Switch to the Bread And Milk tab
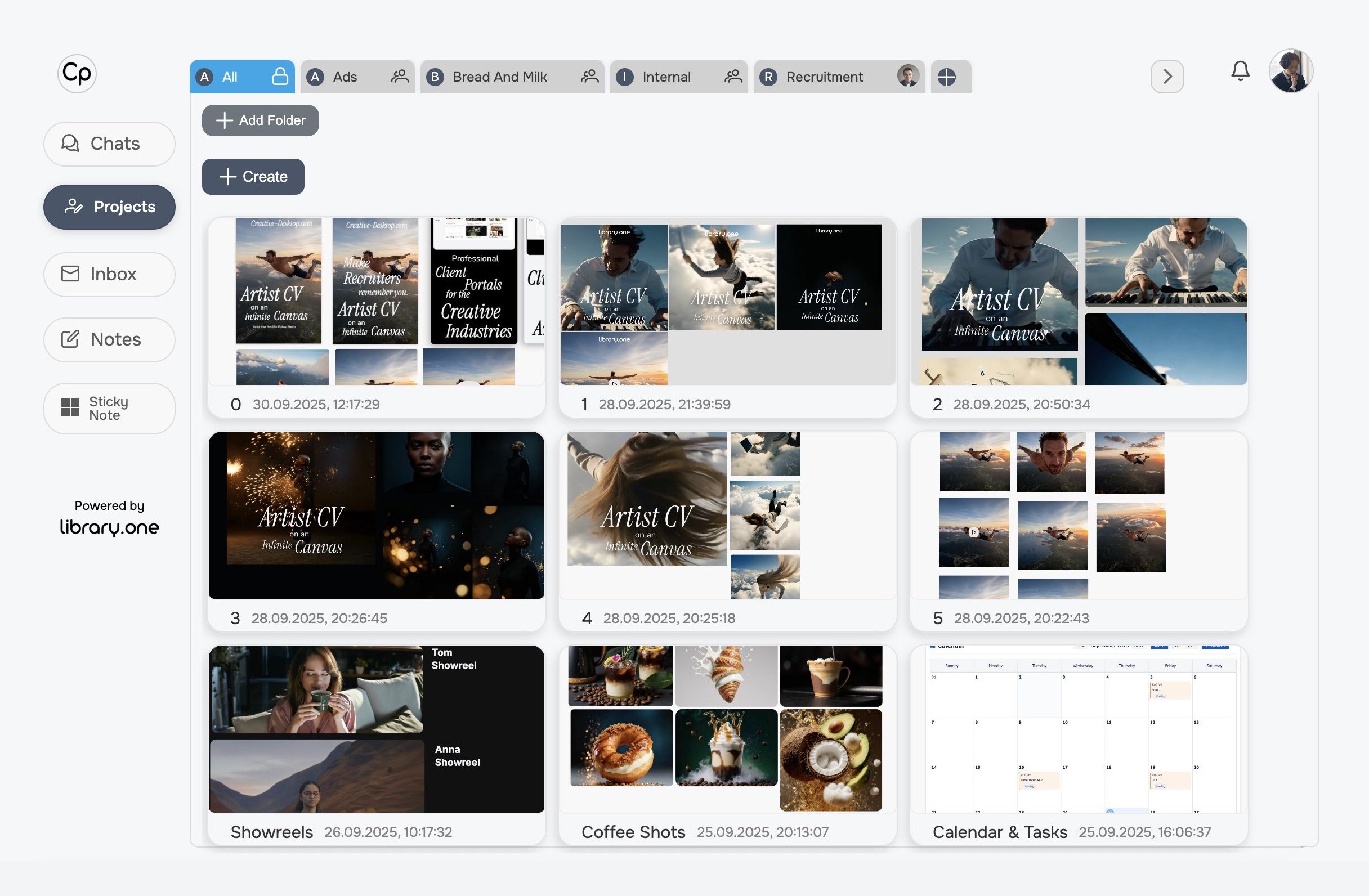 pos(499,77)
